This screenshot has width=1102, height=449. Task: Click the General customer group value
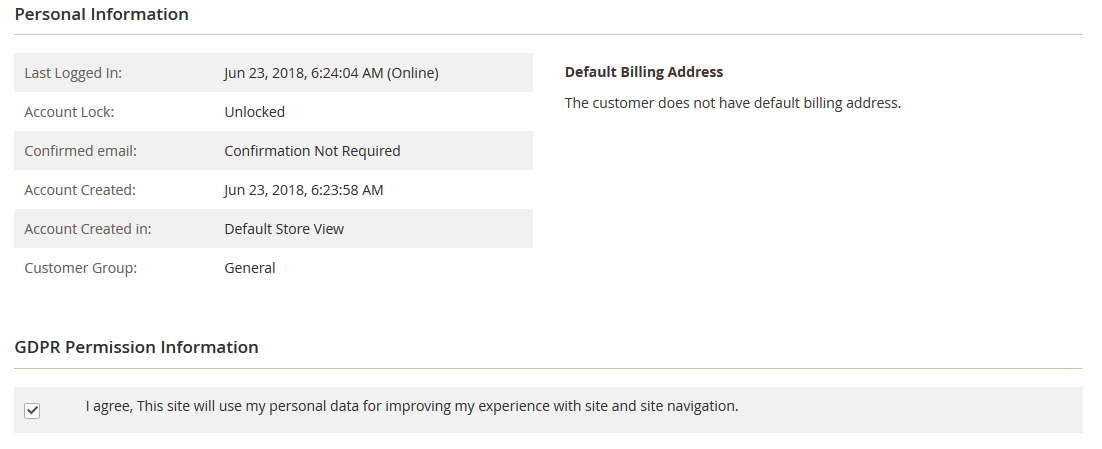point(250,268)
